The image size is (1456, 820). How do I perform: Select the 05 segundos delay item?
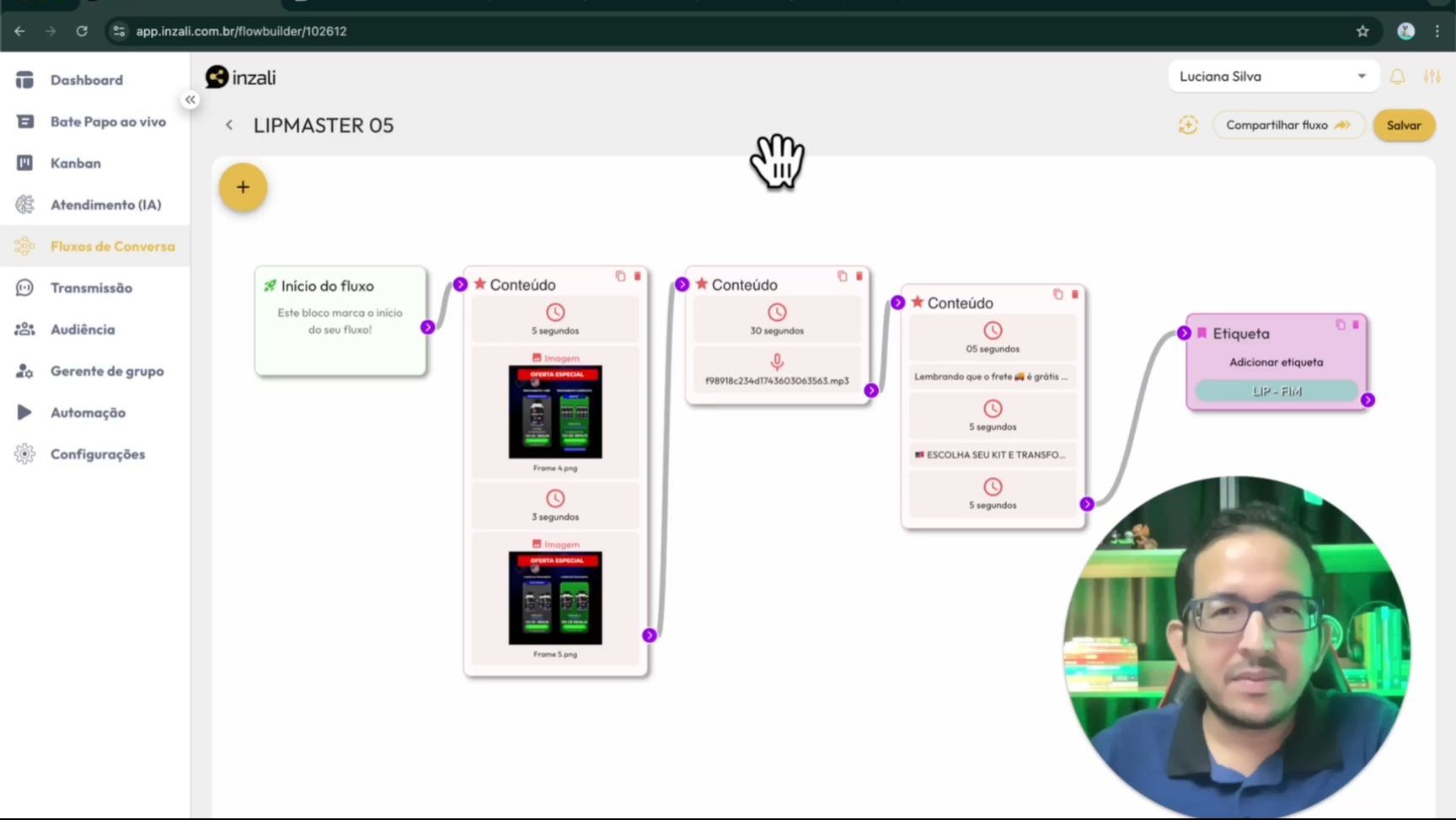coord(993,337)
